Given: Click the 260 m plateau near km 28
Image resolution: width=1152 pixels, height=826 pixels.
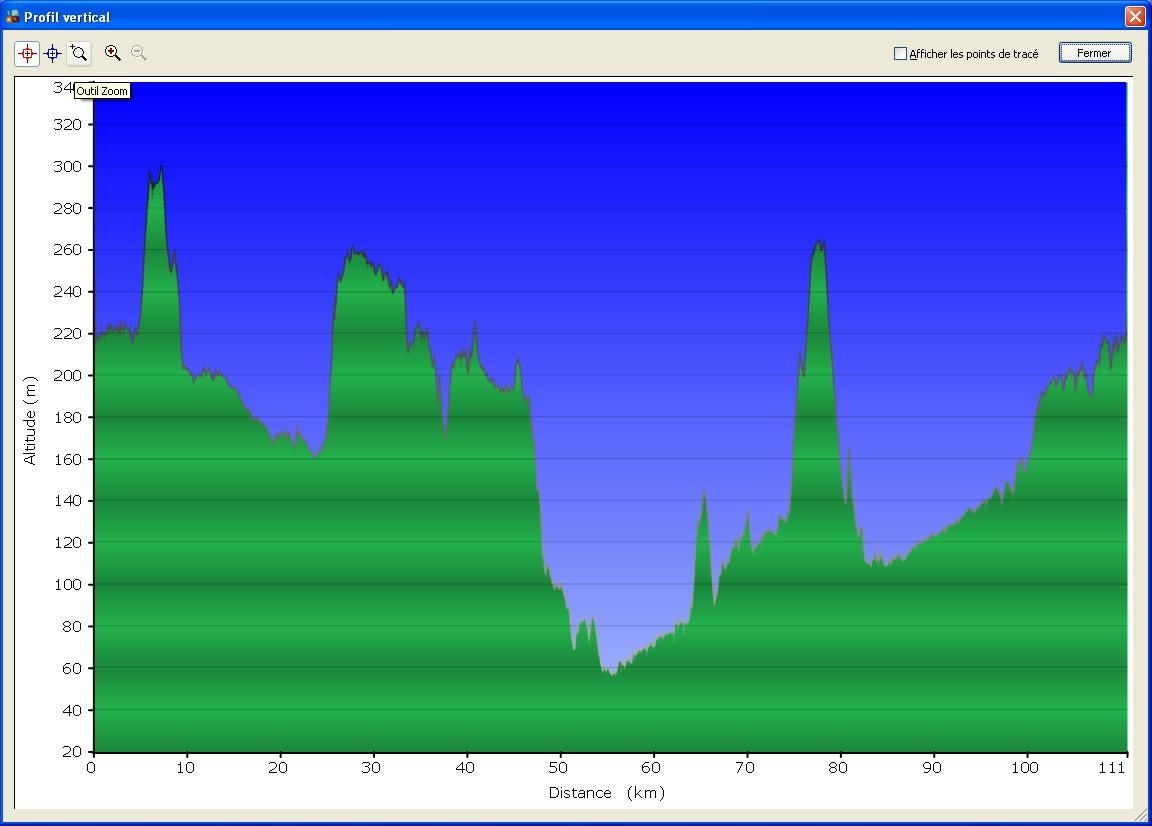Looking at the screenshot, I should 354,252.
